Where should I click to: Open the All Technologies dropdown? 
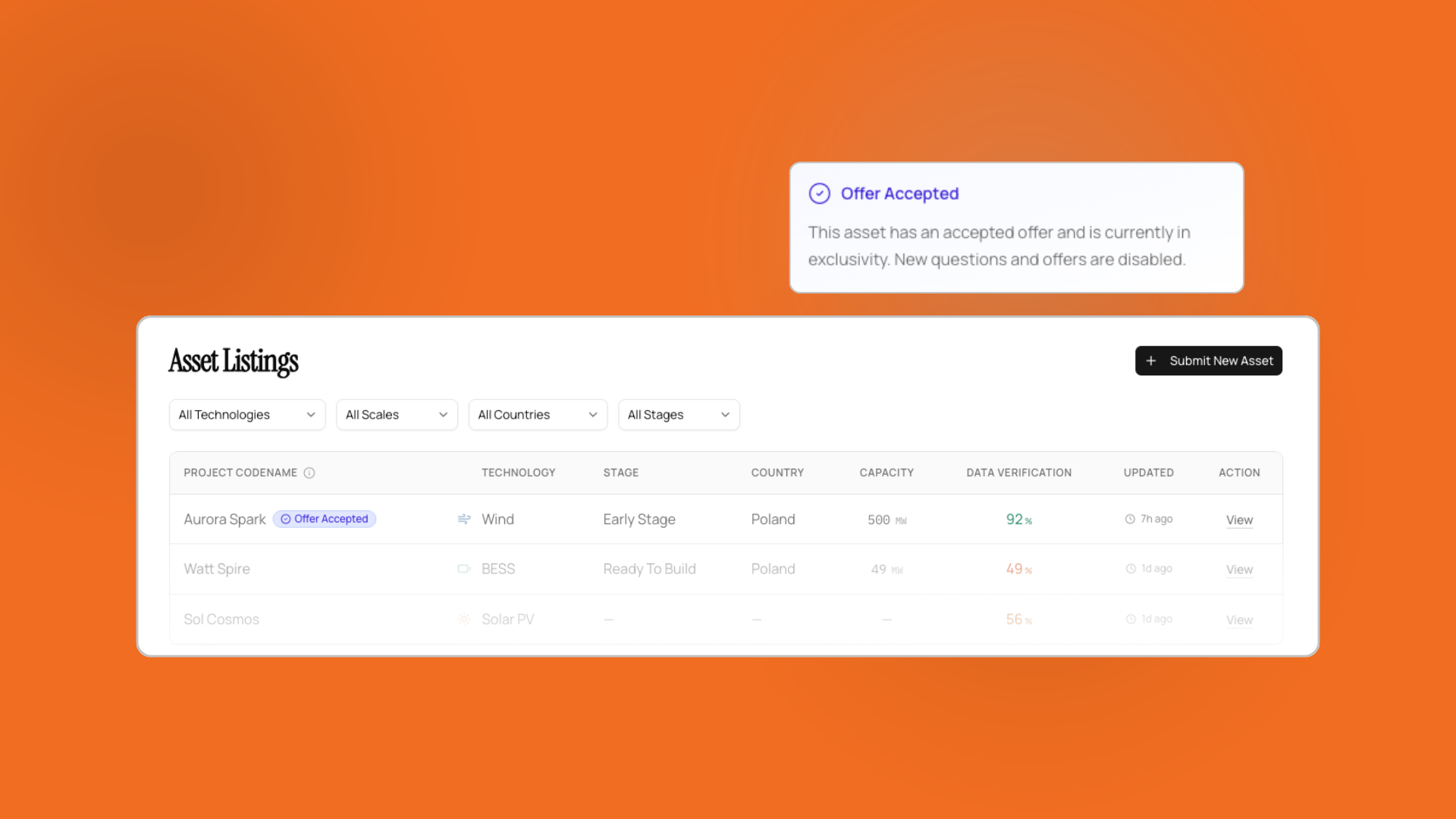pos(246,414)
